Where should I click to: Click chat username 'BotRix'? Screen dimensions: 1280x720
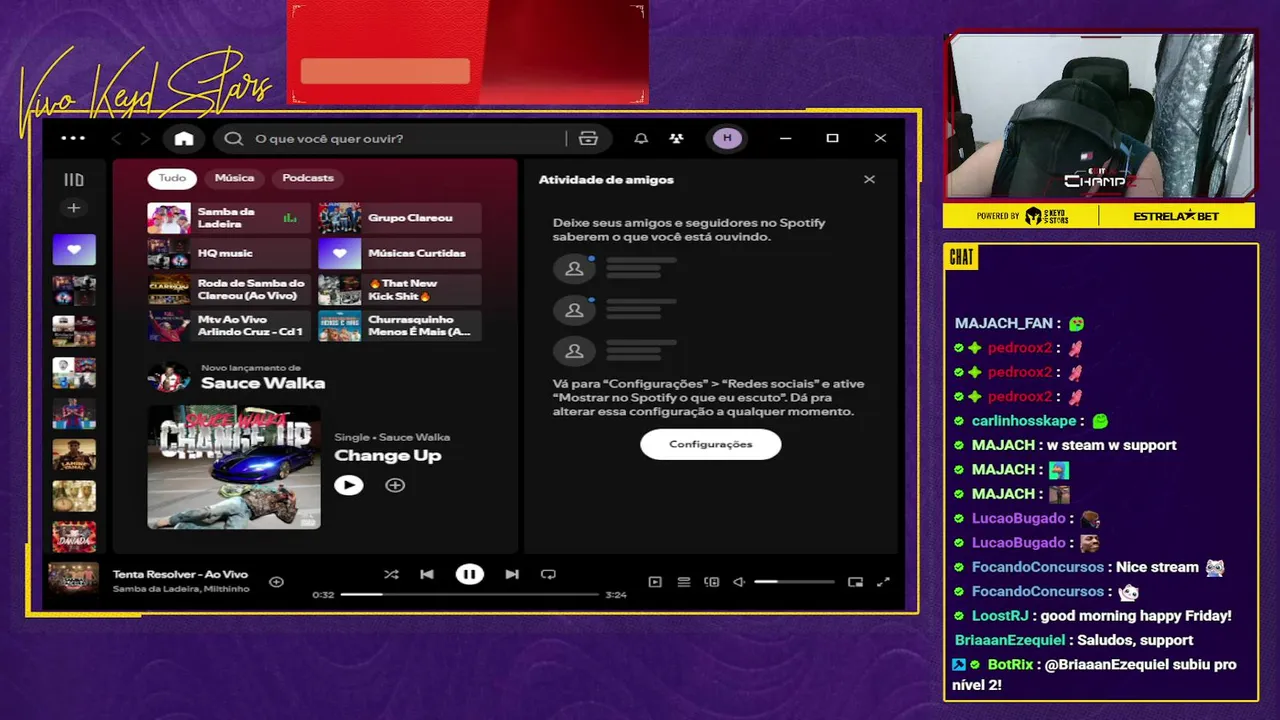click(x=1010, y=664)
